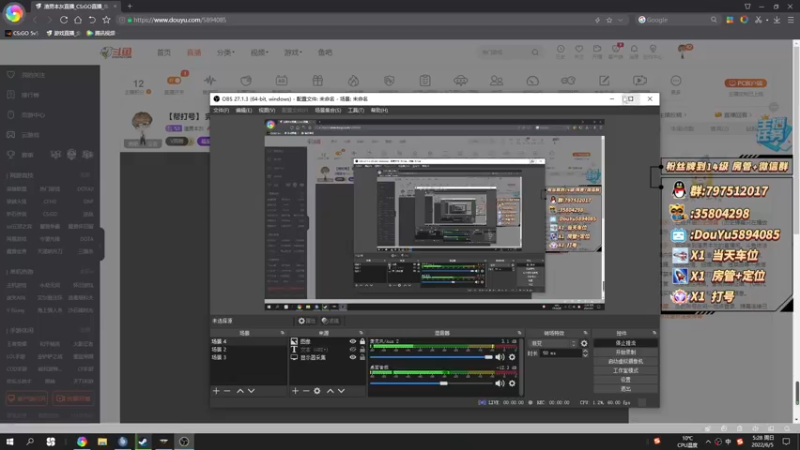Toggle visibility of 图像 source
This screenshot has height=450, width=800.
coord(353,341)
